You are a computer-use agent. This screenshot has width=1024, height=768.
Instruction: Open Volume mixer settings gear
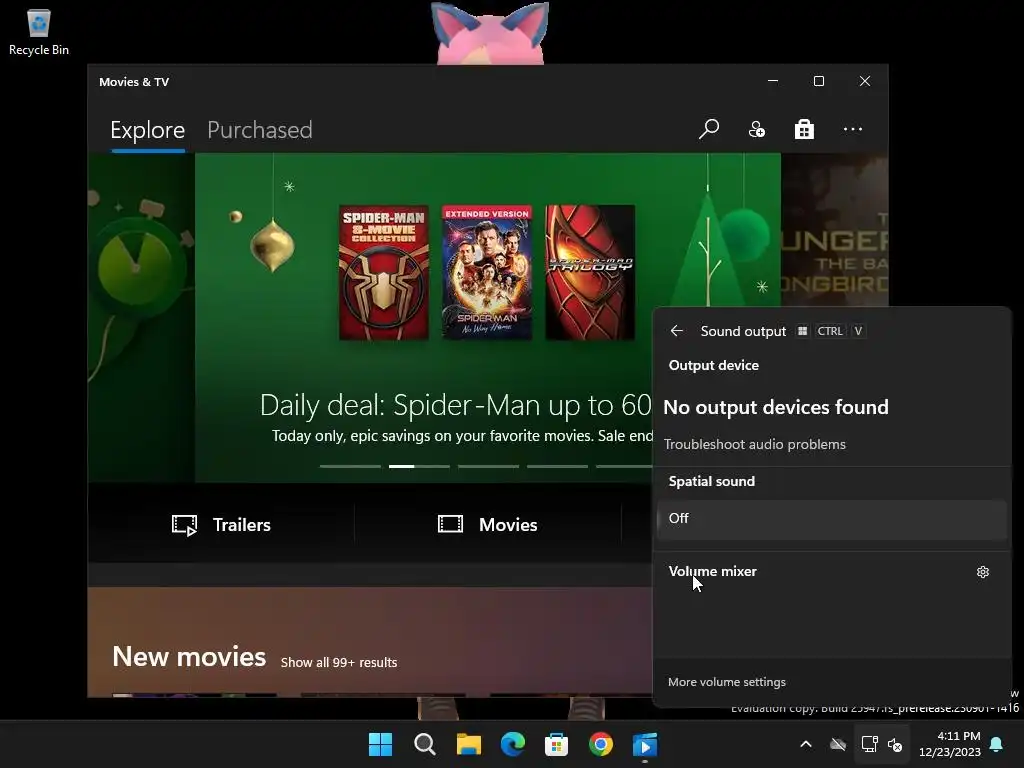(x=982, y=572)
